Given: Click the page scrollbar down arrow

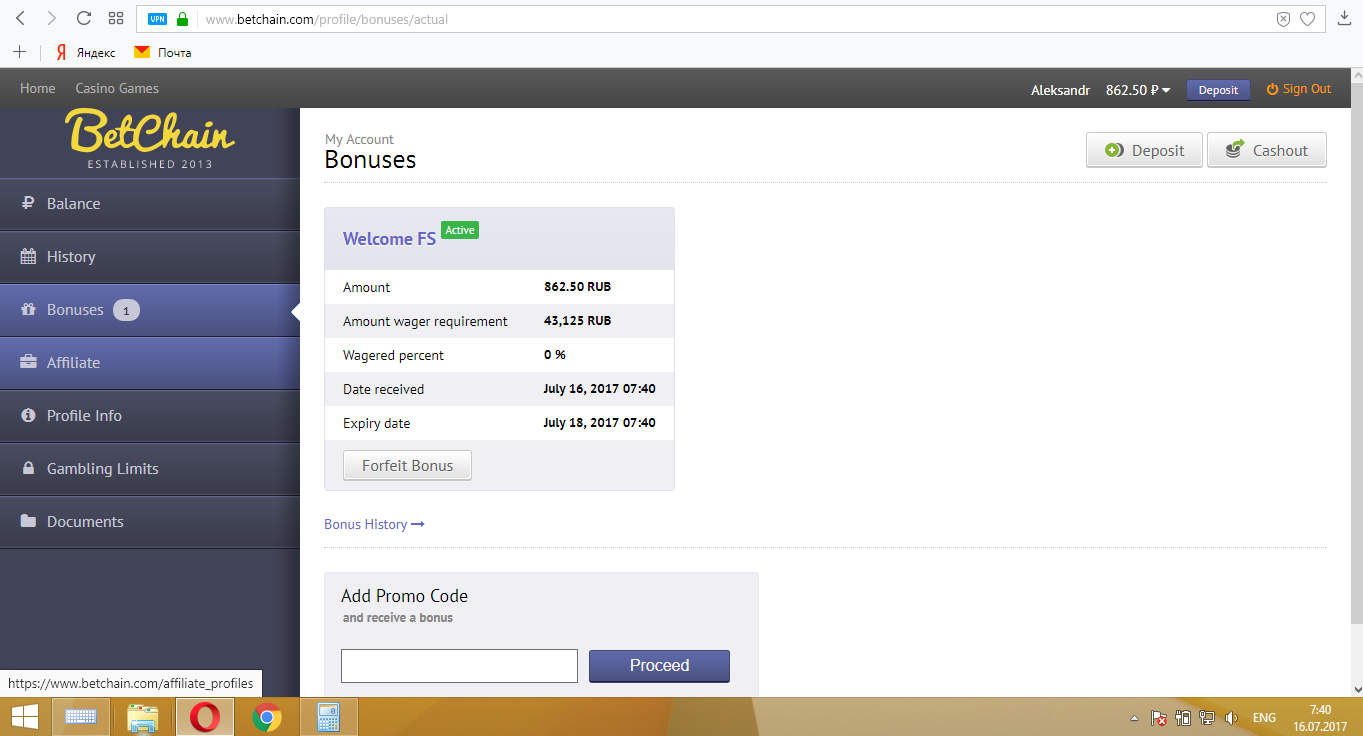Looking at the screenshot, I should click(x=1355, y=689).
